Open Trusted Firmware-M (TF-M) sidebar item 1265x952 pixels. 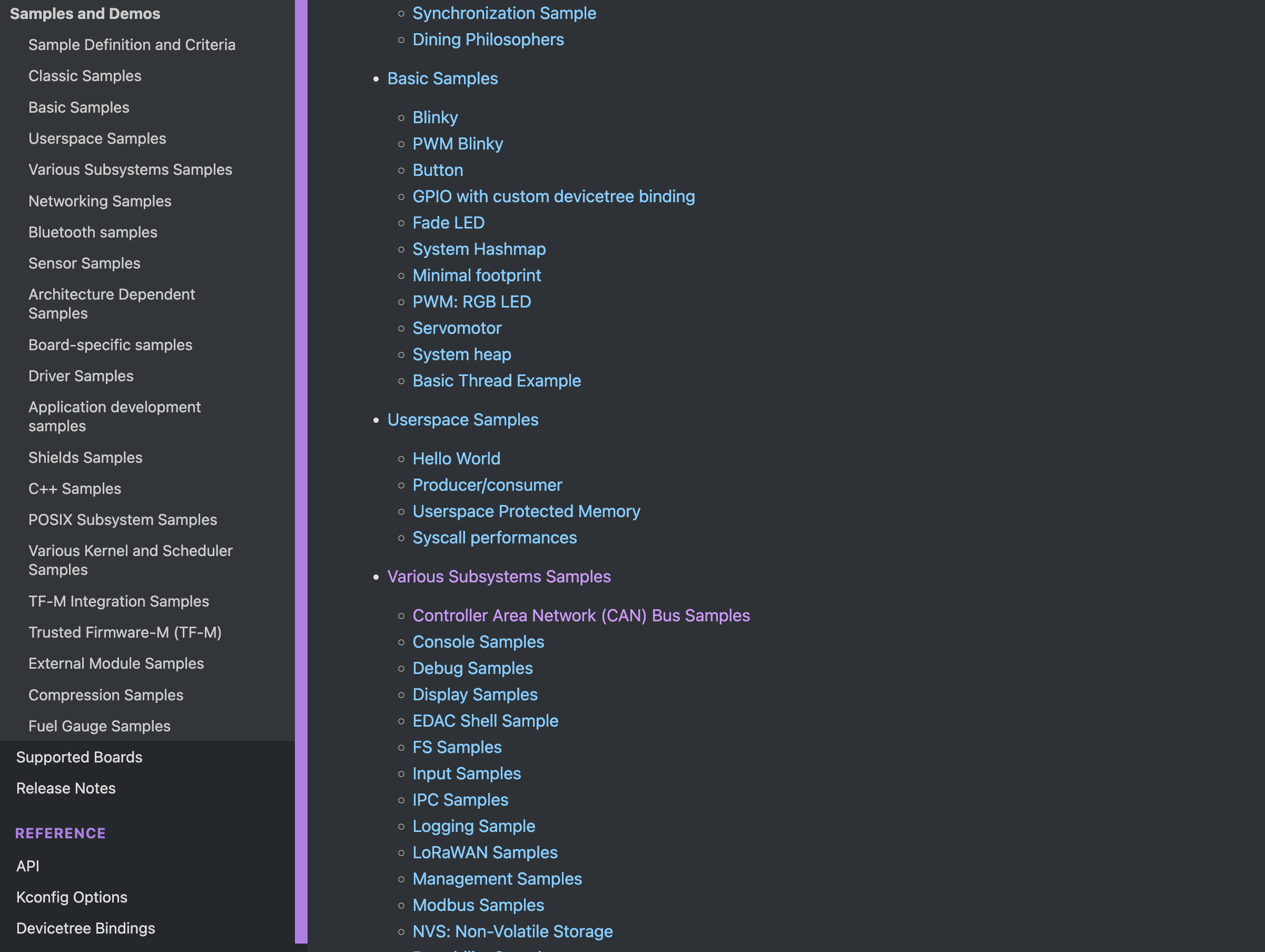[125, 632]
